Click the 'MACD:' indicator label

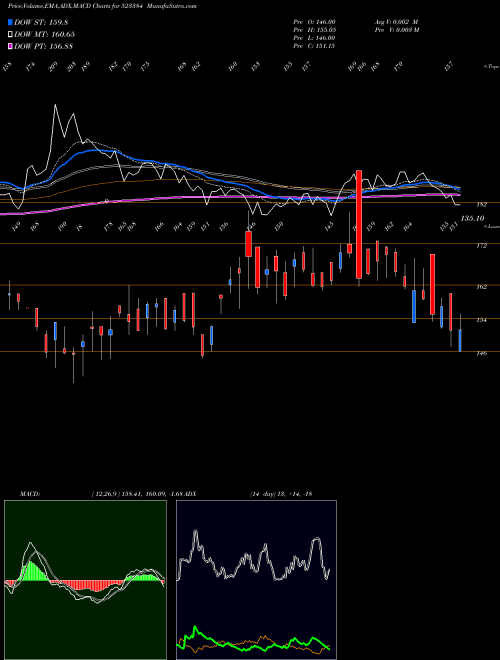30,494
